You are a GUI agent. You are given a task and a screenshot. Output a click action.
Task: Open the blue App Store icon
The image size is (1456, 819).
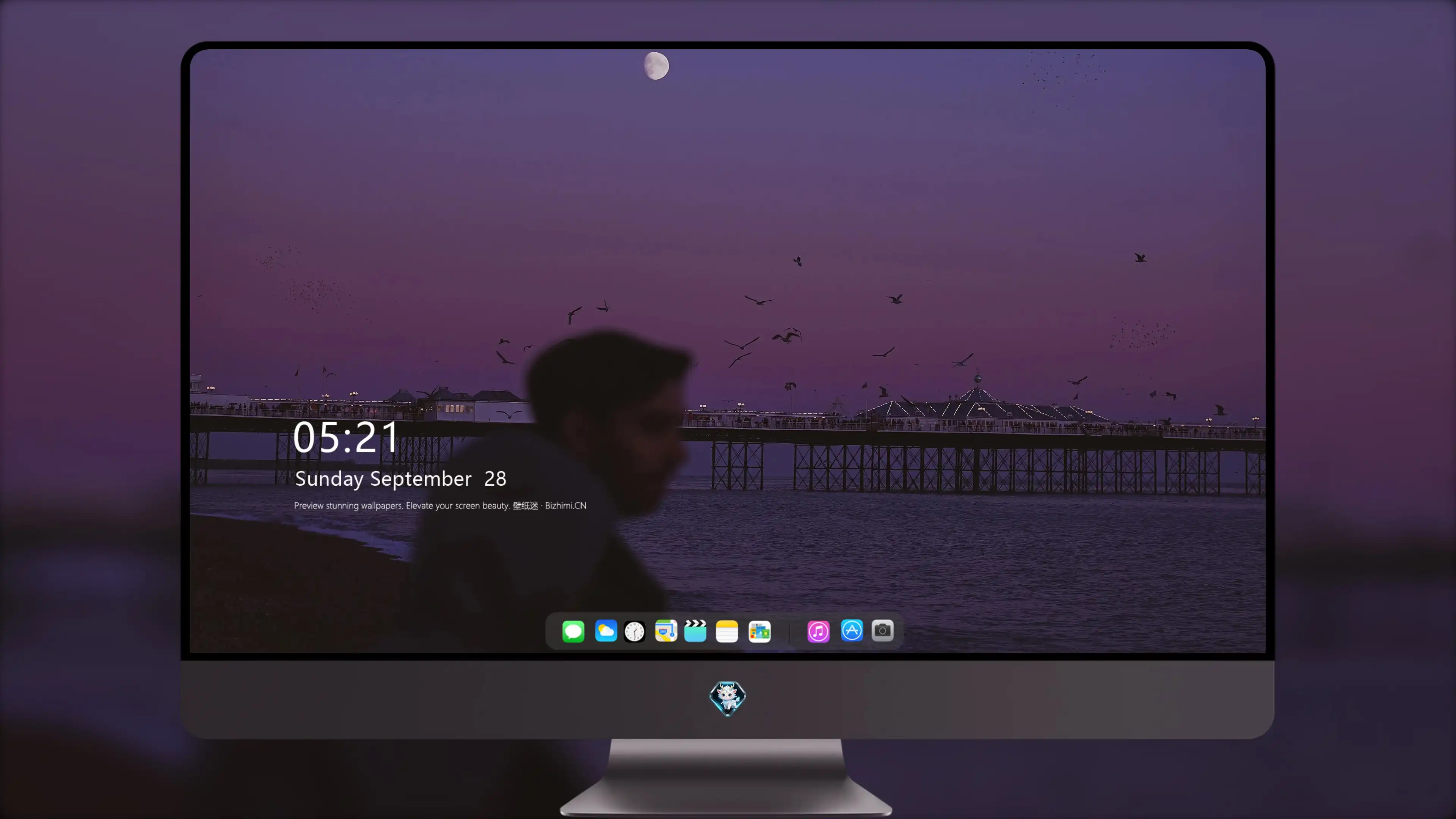pos(852,630)
